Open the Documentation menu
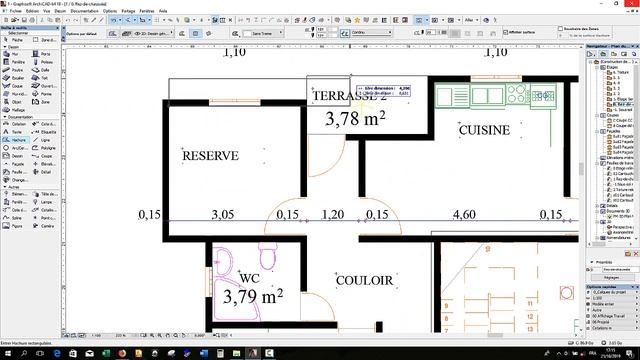640x360 pixels. [84, 11]
